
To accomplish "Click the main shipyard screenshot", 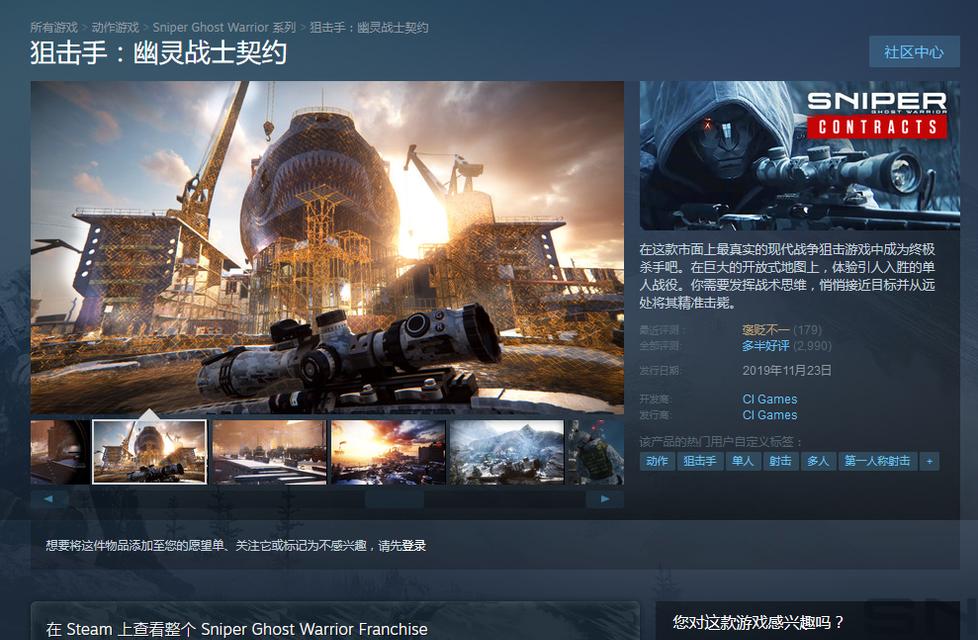I will pyautogui.click(x=327, y=247).
